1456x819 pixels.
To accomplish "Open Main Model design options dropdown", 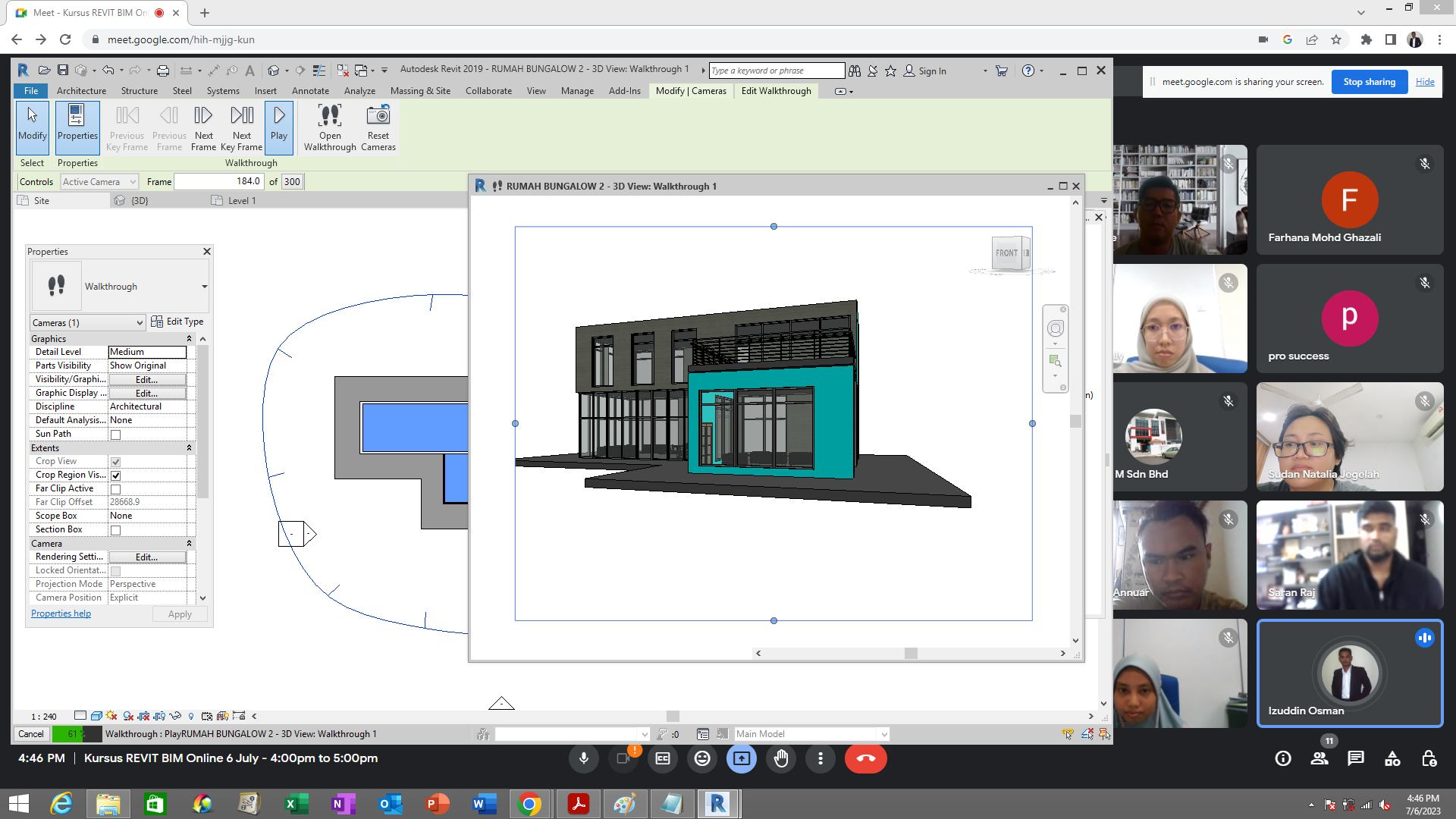I will (811, 734).
